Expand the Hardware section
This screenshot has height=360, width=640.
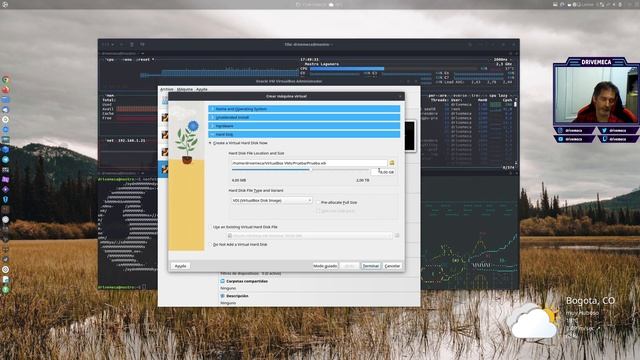tap(304, 126)
